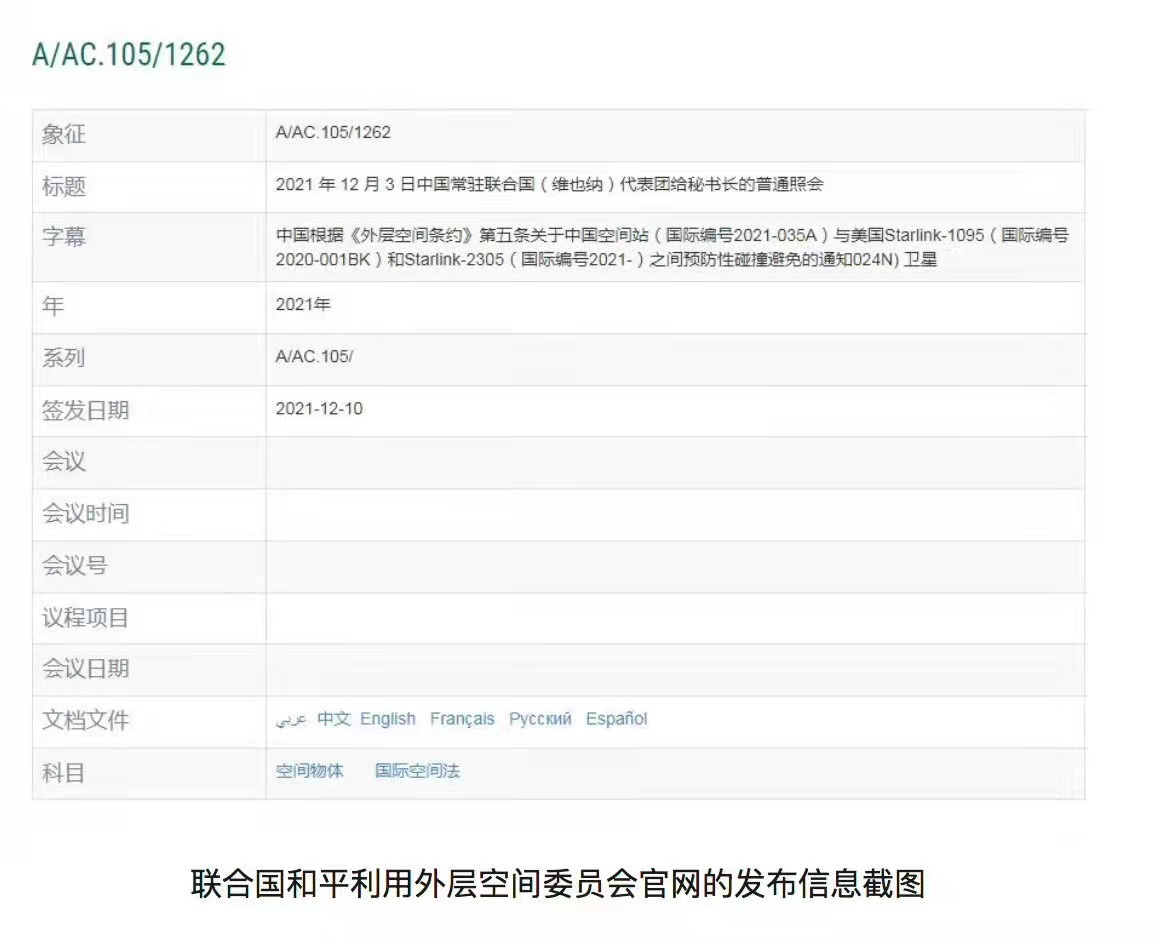Viewport: 1160px width, 944px height.
Task: Open the Français document version
Action: click(462, 719)
